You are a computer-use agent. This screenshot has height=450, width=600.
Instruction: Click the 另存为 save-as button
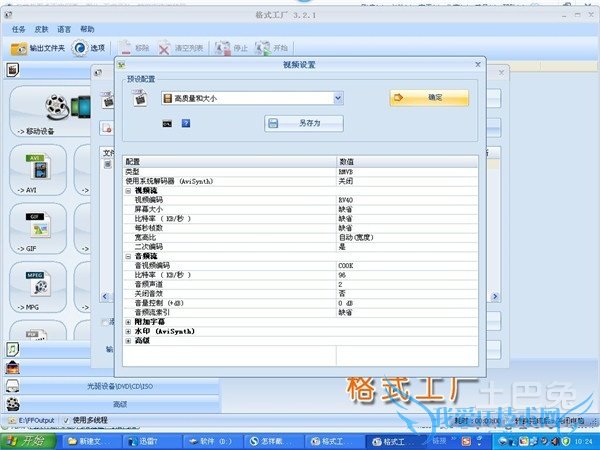pyautogui.click(x=304, y=123)
